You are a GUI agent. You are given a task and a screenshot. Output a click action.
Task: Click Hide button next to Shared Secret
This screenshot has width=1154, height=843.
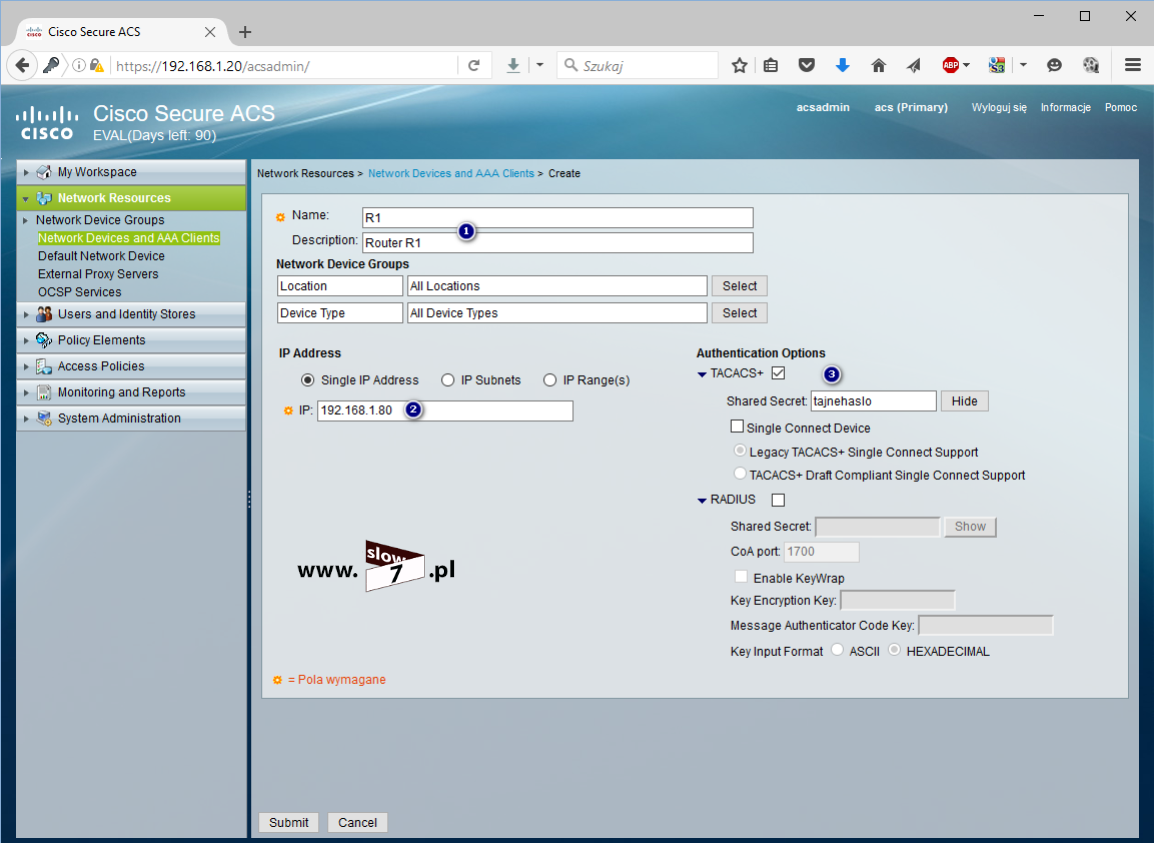(965, 401)
